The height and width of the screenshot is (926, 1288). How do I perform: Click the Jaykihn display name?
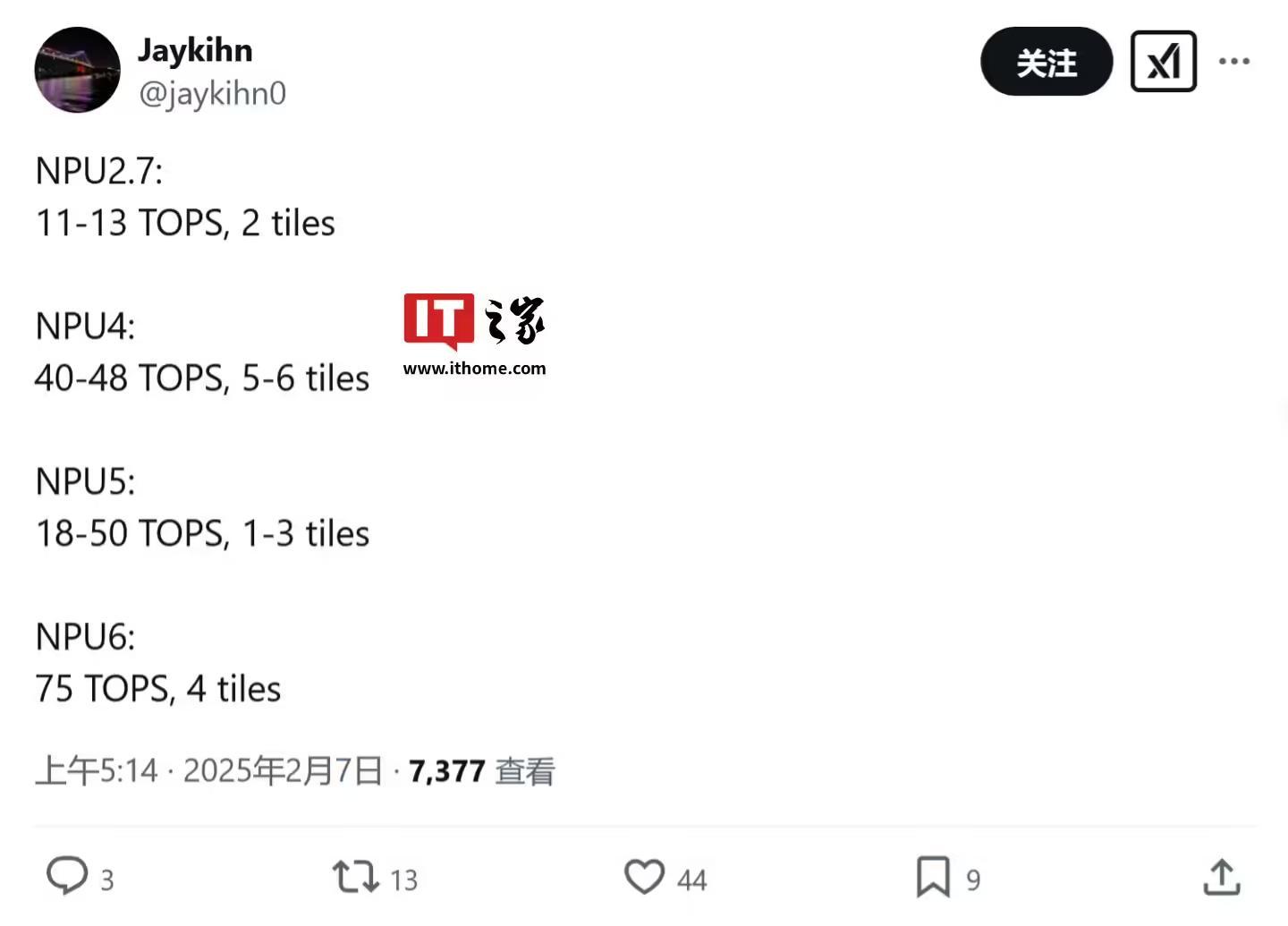pos(195,51)
